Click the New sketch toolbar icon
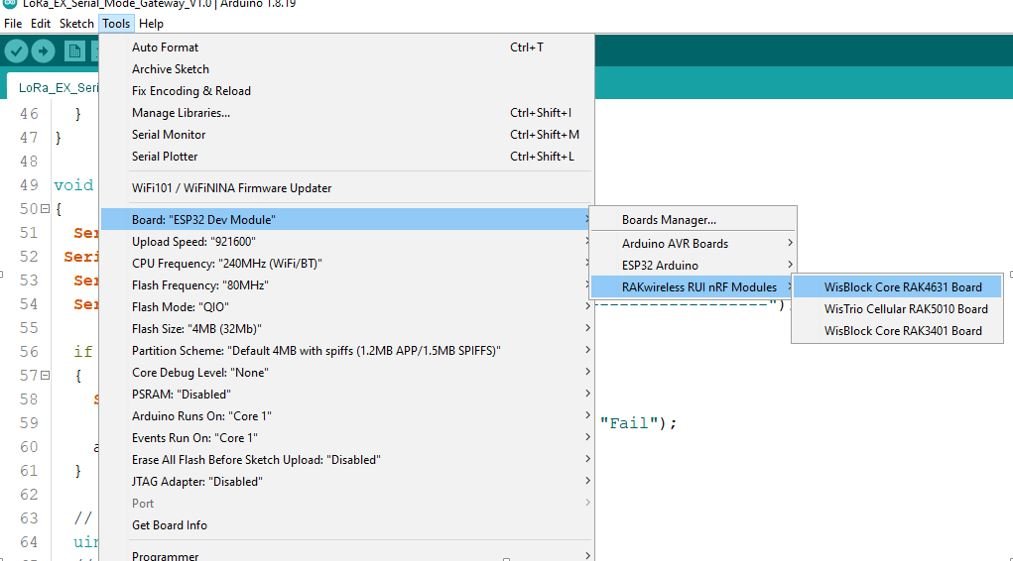1013x561 pixels. pyautogui.click(x=74, y=51)
